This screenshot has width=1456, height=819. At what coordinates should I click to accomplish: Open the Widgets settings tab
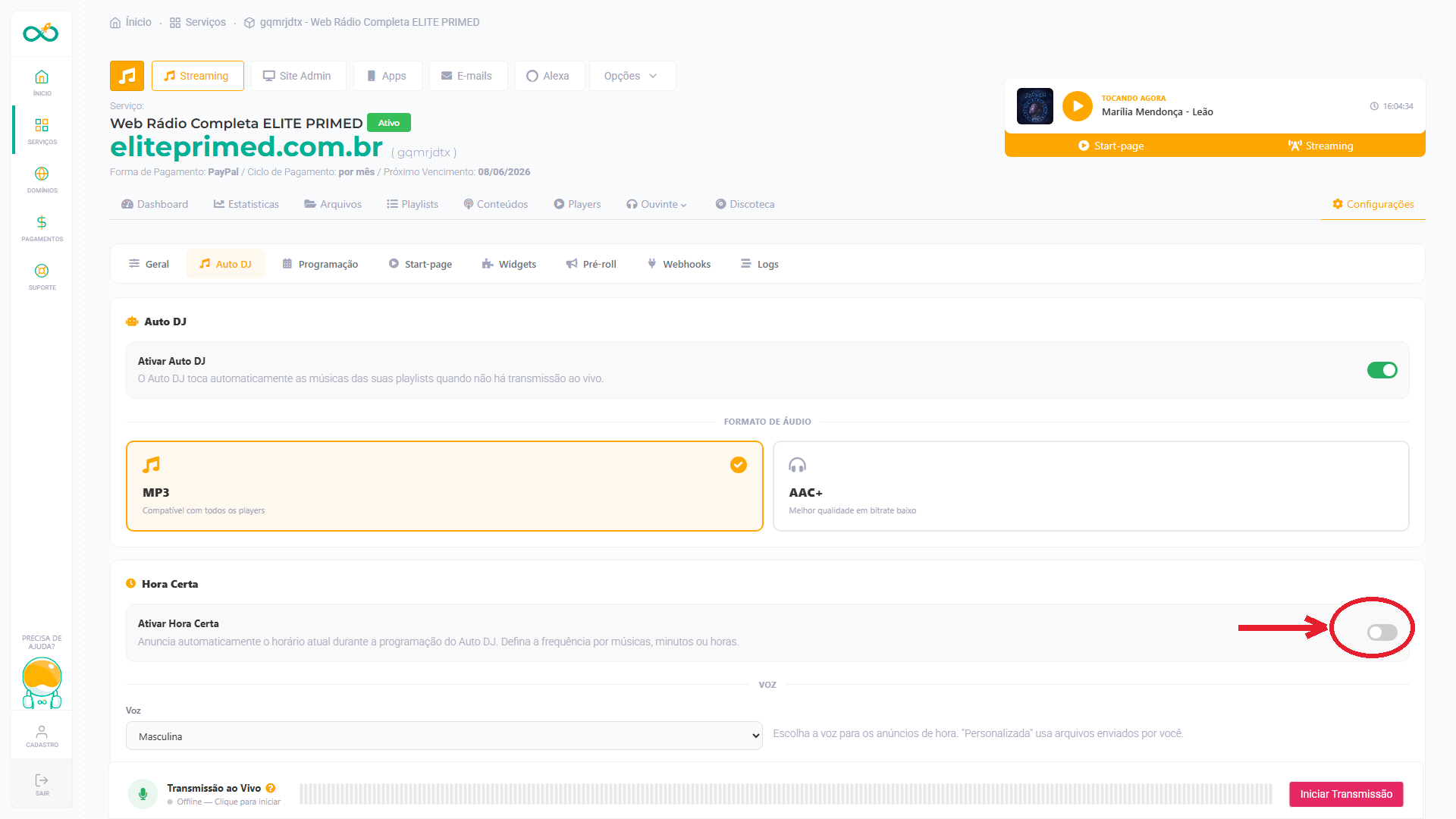(509, 264)
